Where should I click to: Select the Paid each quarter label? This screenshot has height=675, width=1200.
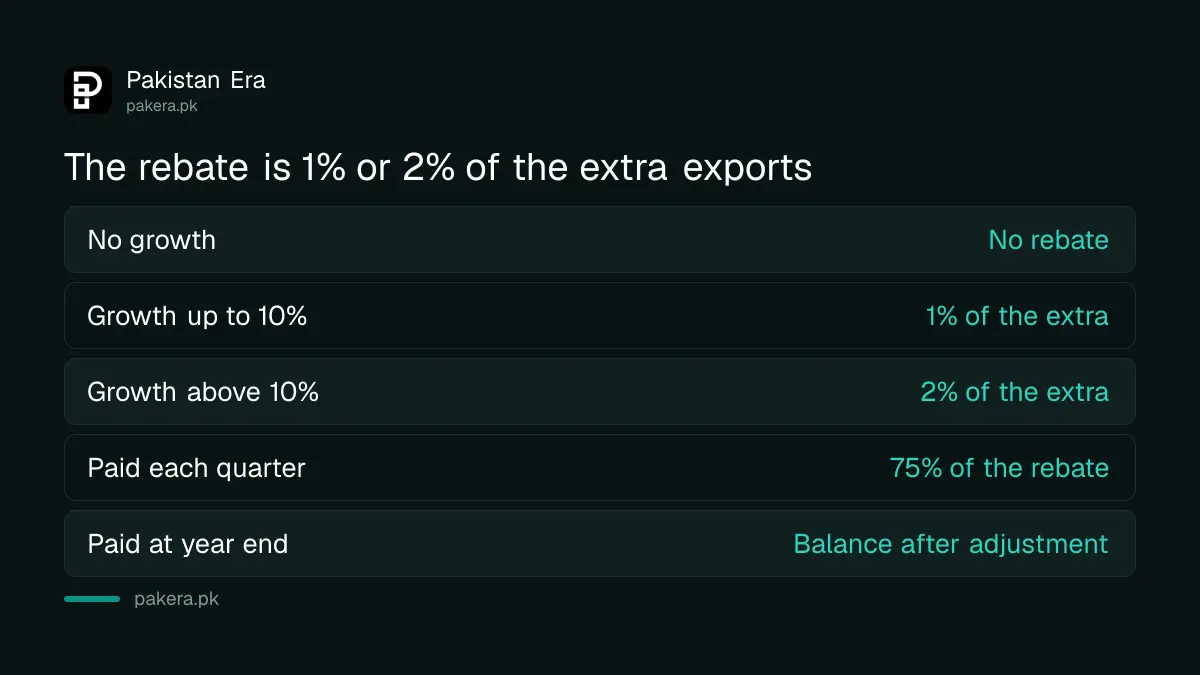[197, 468]
